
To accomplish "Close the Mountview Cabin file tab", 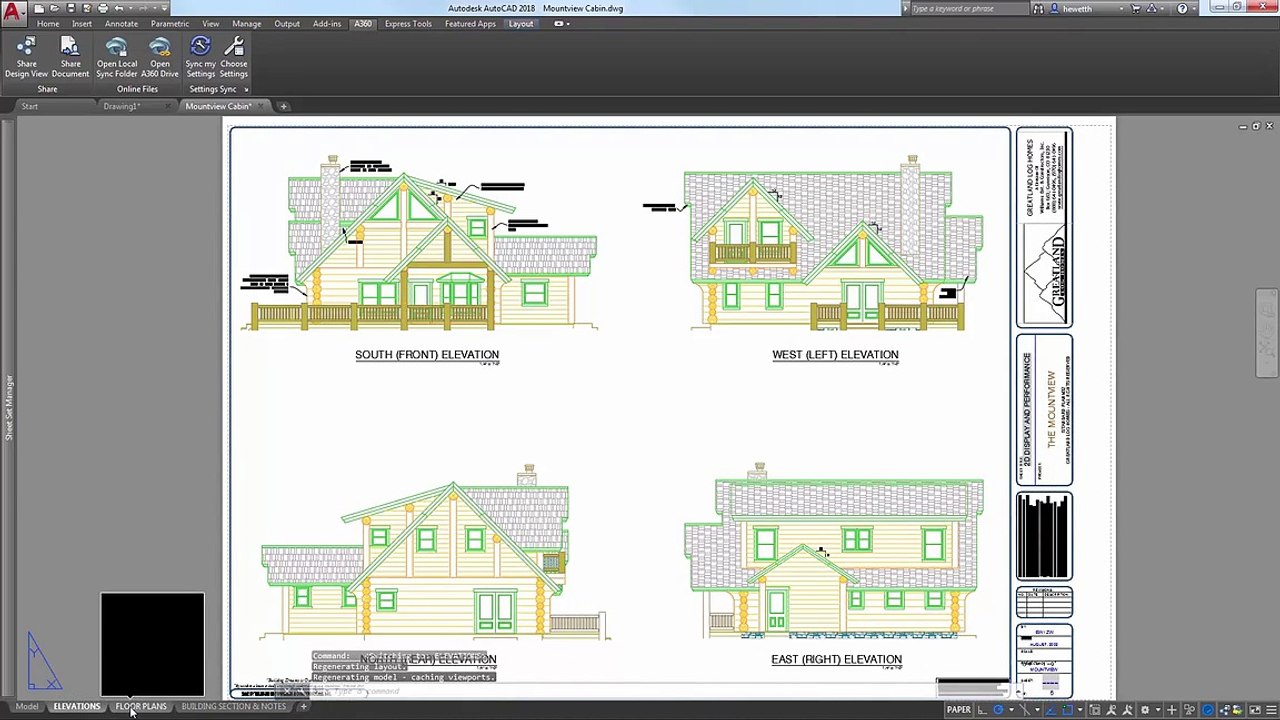I will [261, 106].
